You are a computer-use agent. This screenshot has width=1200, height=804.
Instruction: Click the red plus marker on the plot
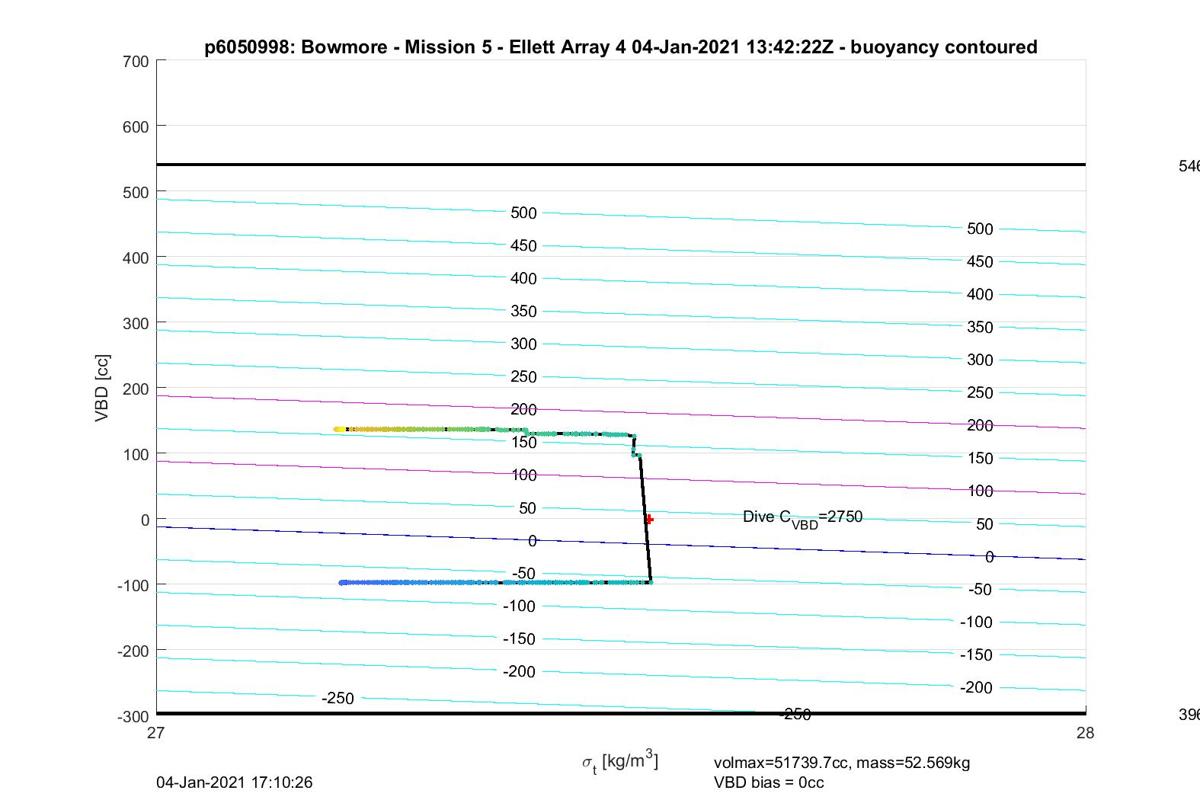[x=649, y=519]
